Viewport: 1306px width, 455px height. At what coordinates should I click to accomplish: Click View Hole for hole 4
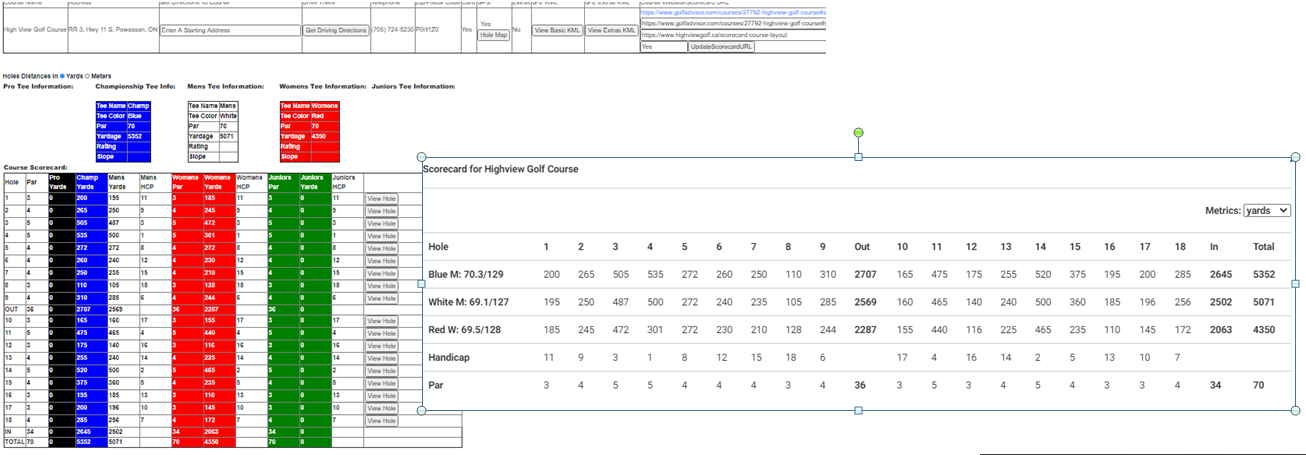[x=382, y=236]
